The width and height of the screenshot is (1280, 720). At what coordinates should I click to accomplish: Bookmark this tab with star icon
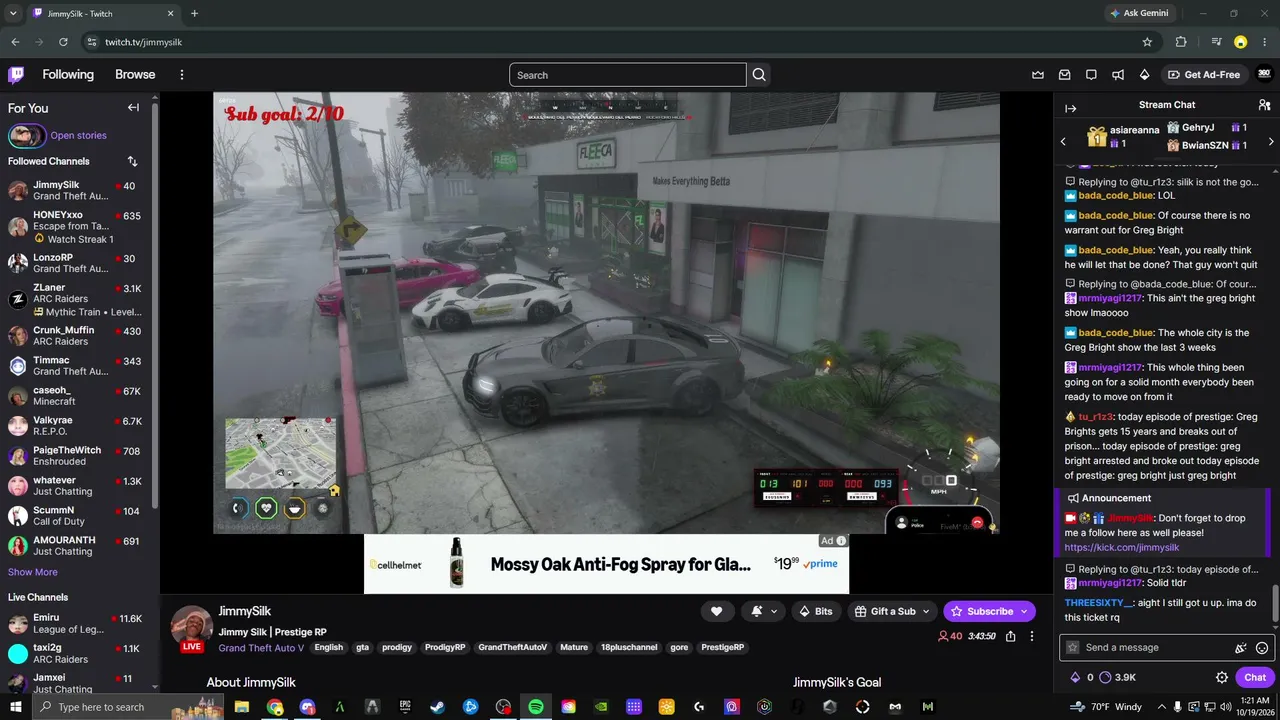coord(1147,42)
